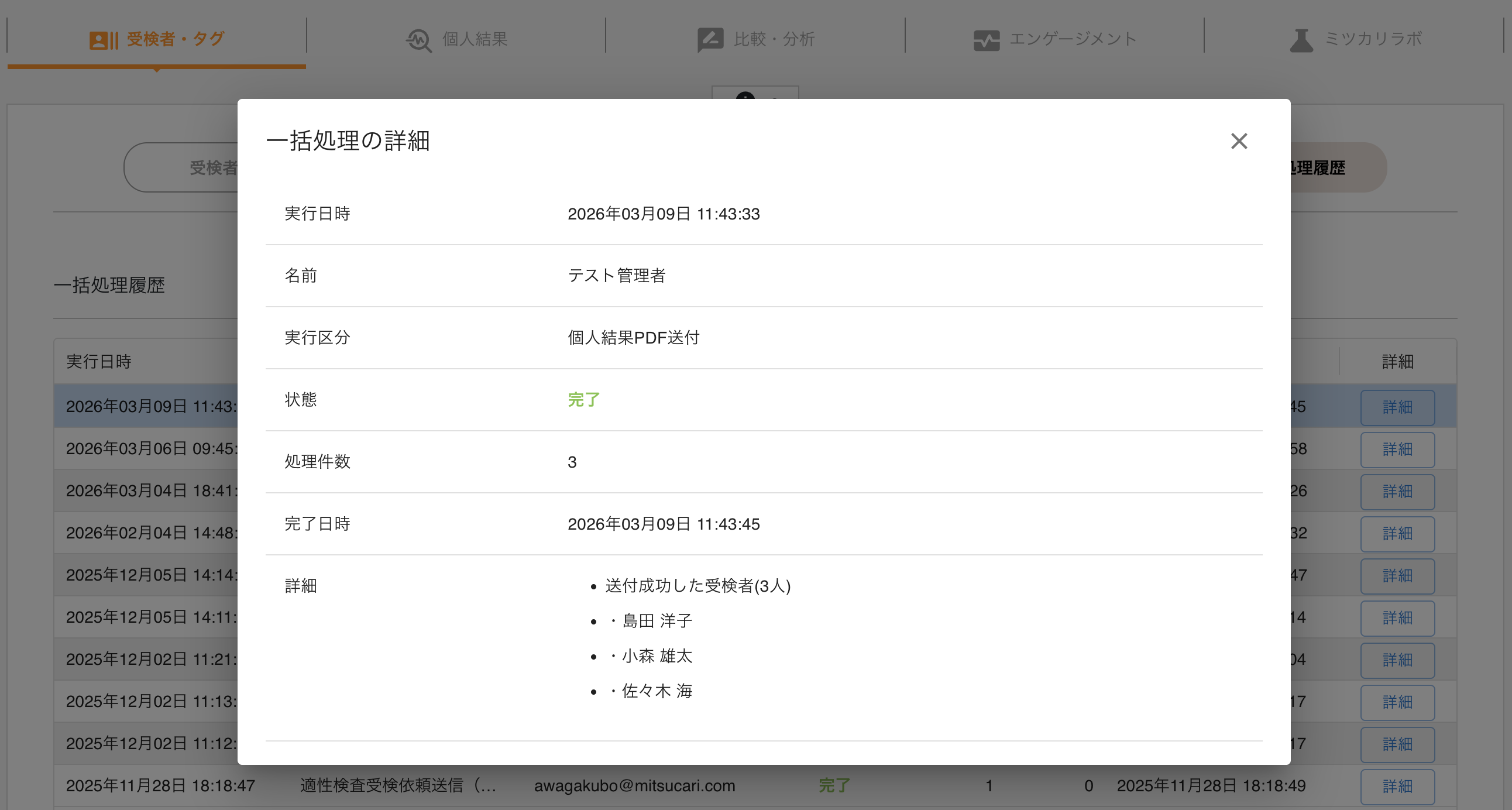Click the 個人結果 magnifier icon
The width and height of the screenshot is (1512, 810).
click(418, 40)
